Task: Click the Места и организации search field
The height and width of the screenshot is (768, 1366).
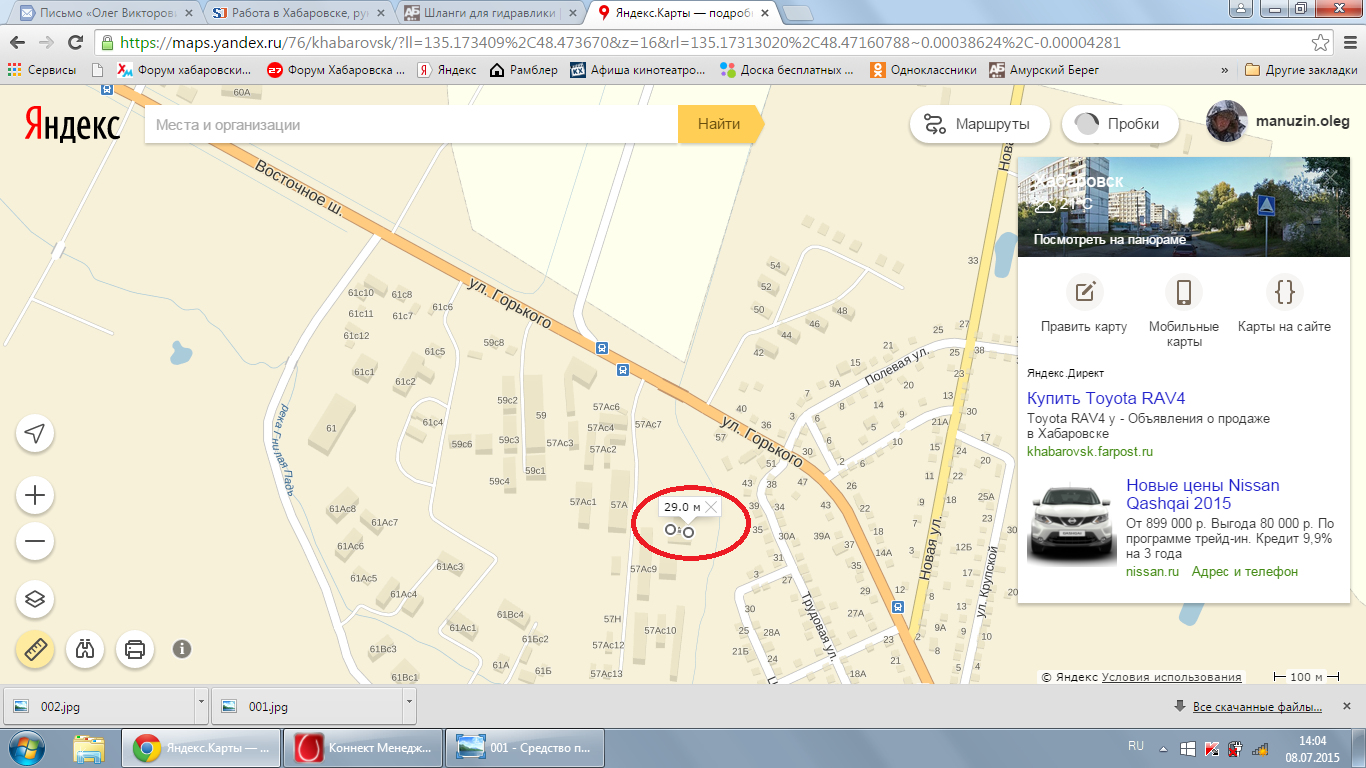Action: tap(410, 125)
